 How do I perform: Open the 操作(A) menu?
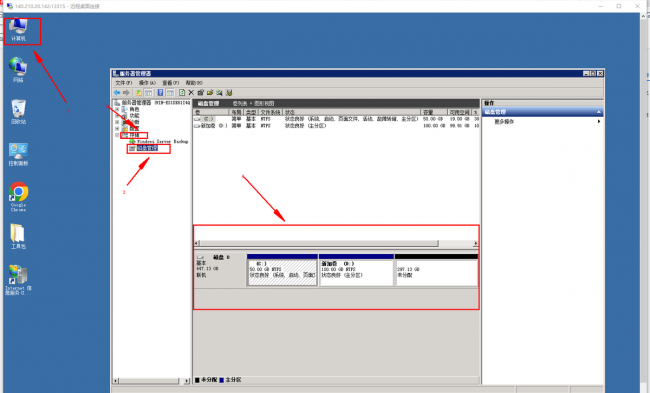coord(147,83)
